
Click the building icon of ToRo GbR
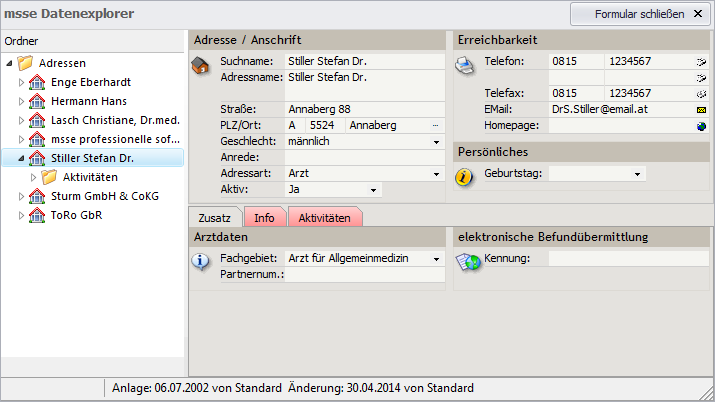(x=37, y=215)
